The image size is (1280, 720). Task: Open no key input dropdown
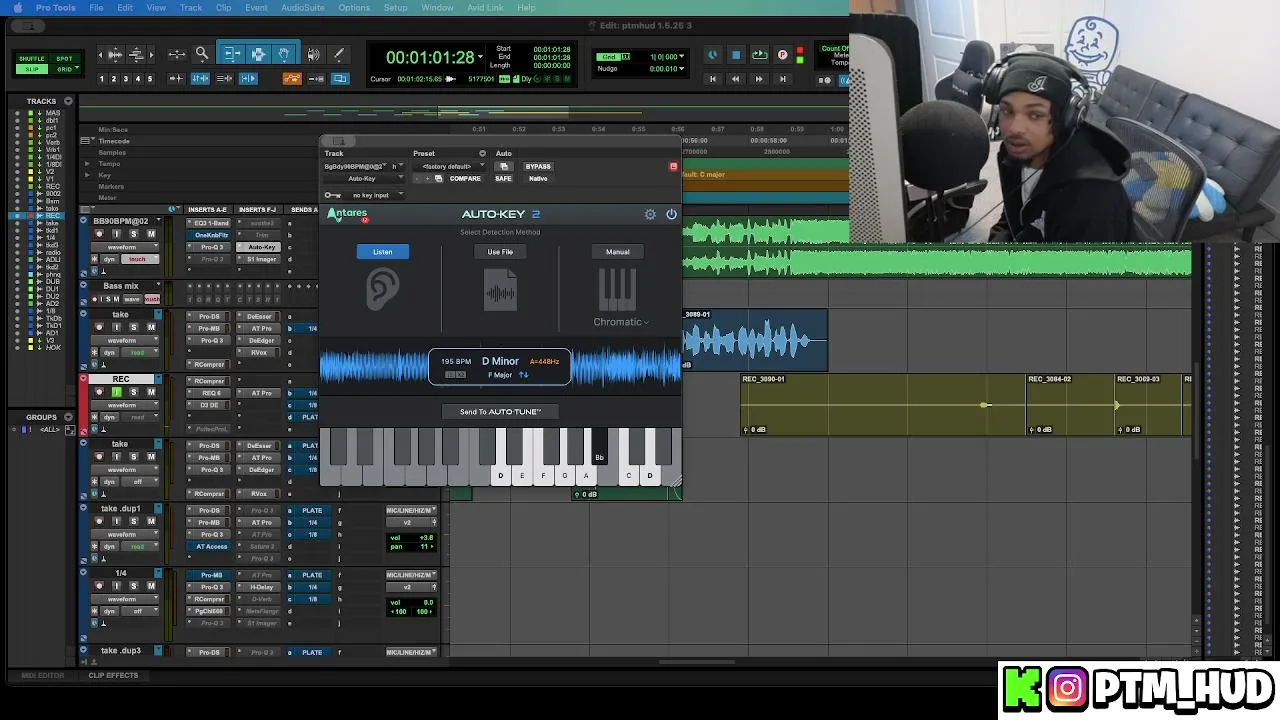tap(375, 195)
